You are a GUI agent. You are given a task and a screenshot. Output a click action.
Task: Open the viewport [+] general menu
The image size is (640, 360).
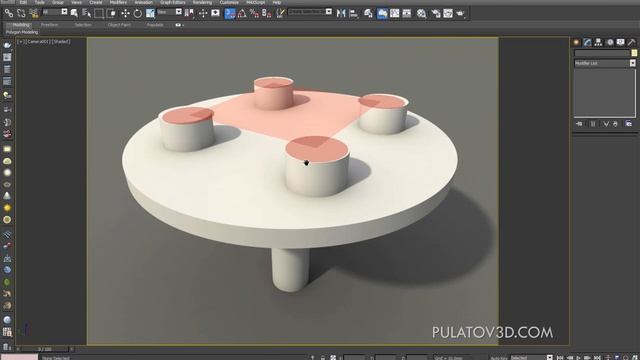[20, 42]
